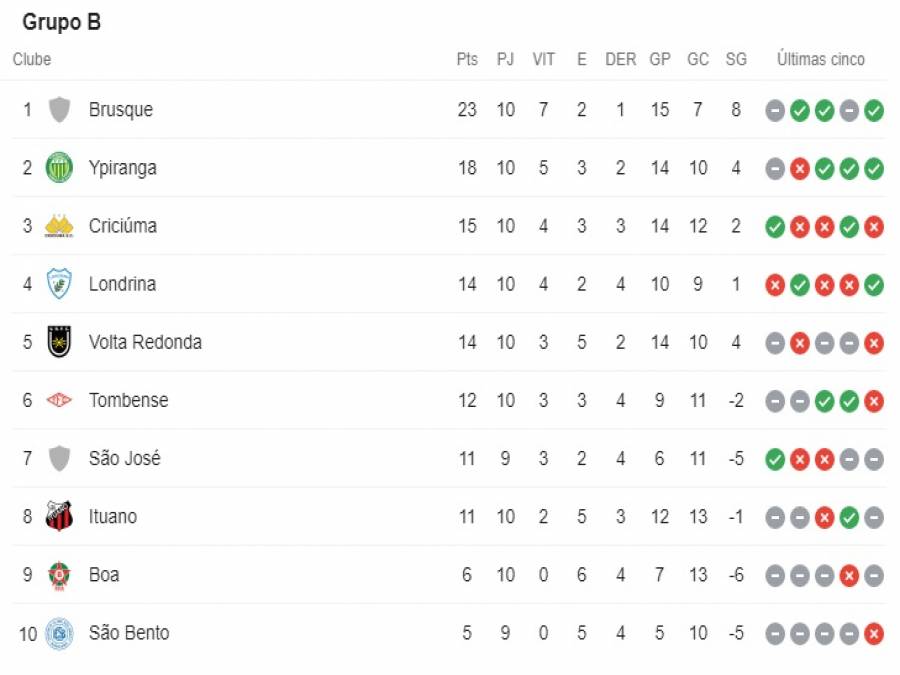Image resolution: width=900 pixels, height=675 pixels.
Task: Click the Ypiranga green club crest
Action: click(x=59, y=168)
